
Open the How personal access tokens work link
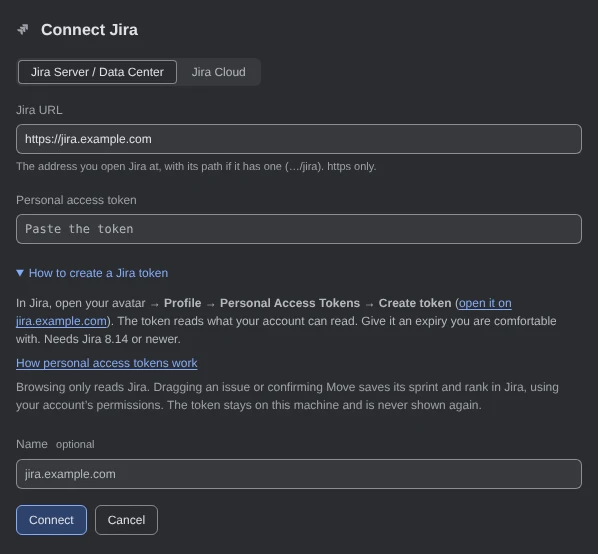[x=107, y=363]
